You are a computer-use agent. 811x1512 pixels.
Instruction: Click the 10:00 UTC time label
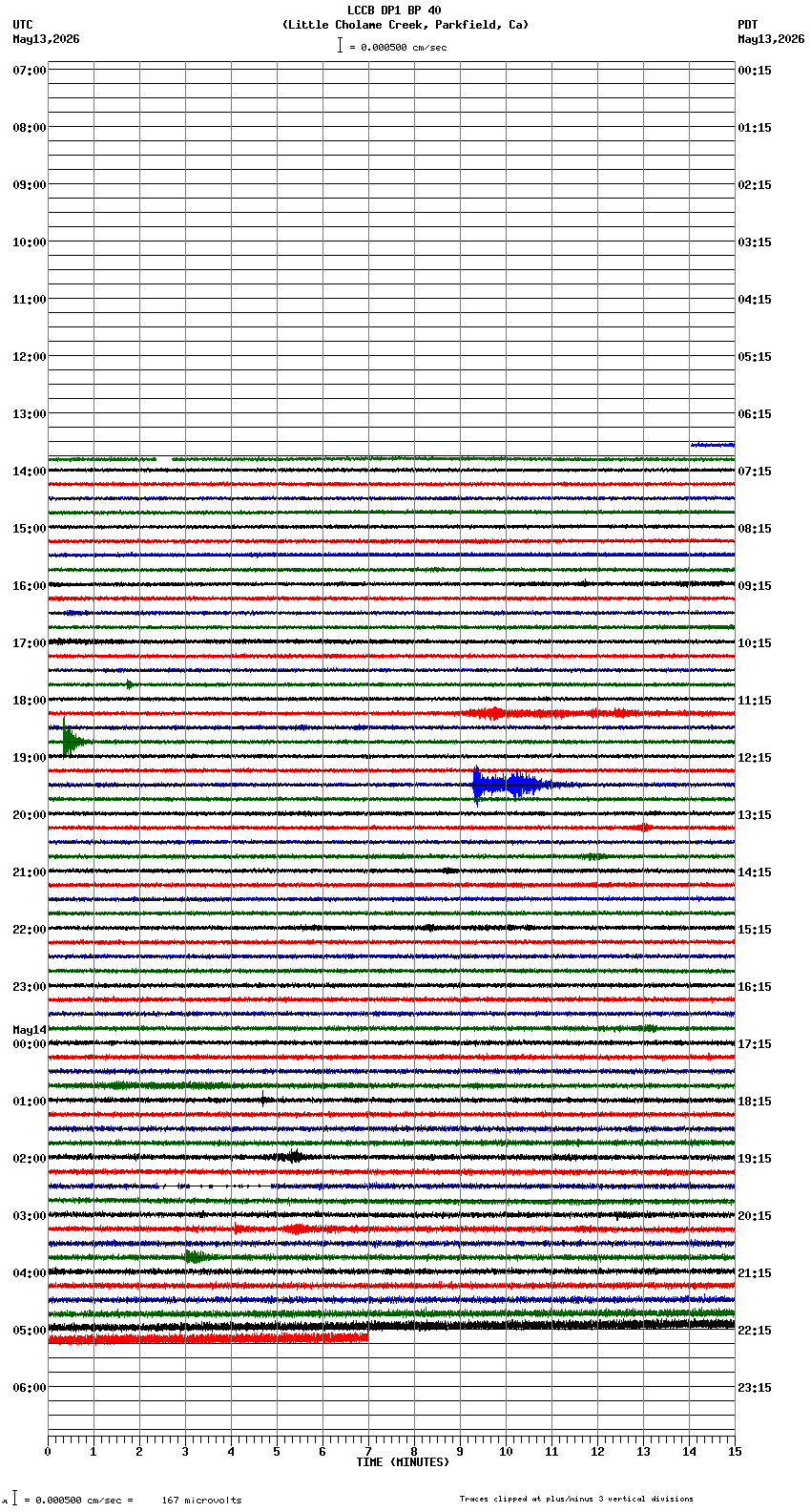(30, 242)
